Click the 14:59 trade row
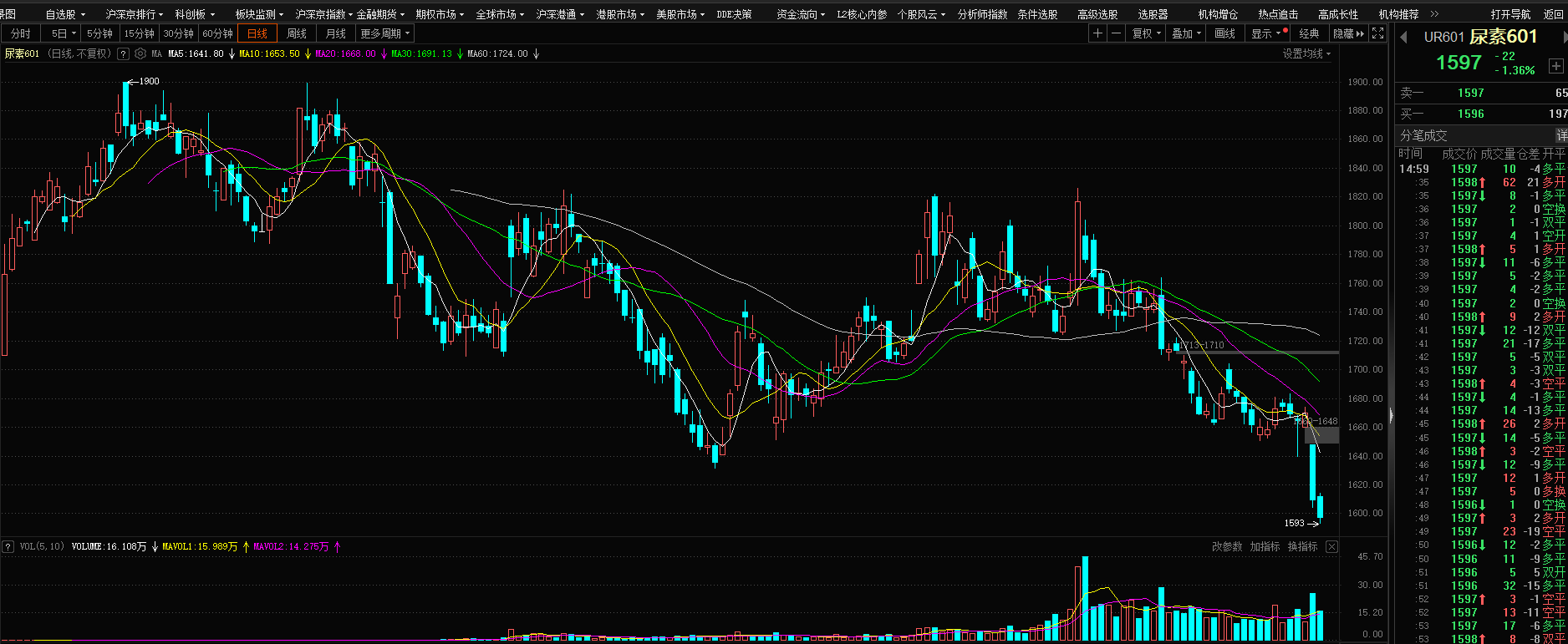 click(x=1482, y=169)
